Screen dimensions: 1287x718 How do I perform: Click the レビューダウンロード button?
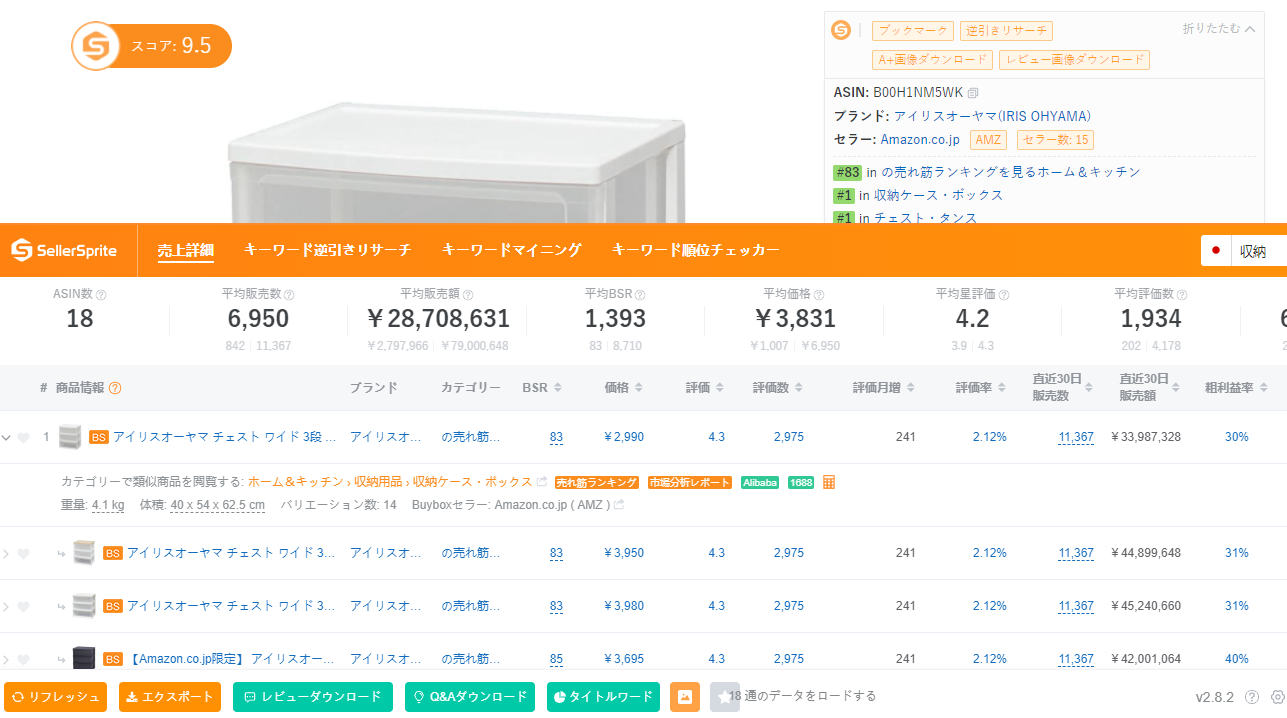pos(313,697)
